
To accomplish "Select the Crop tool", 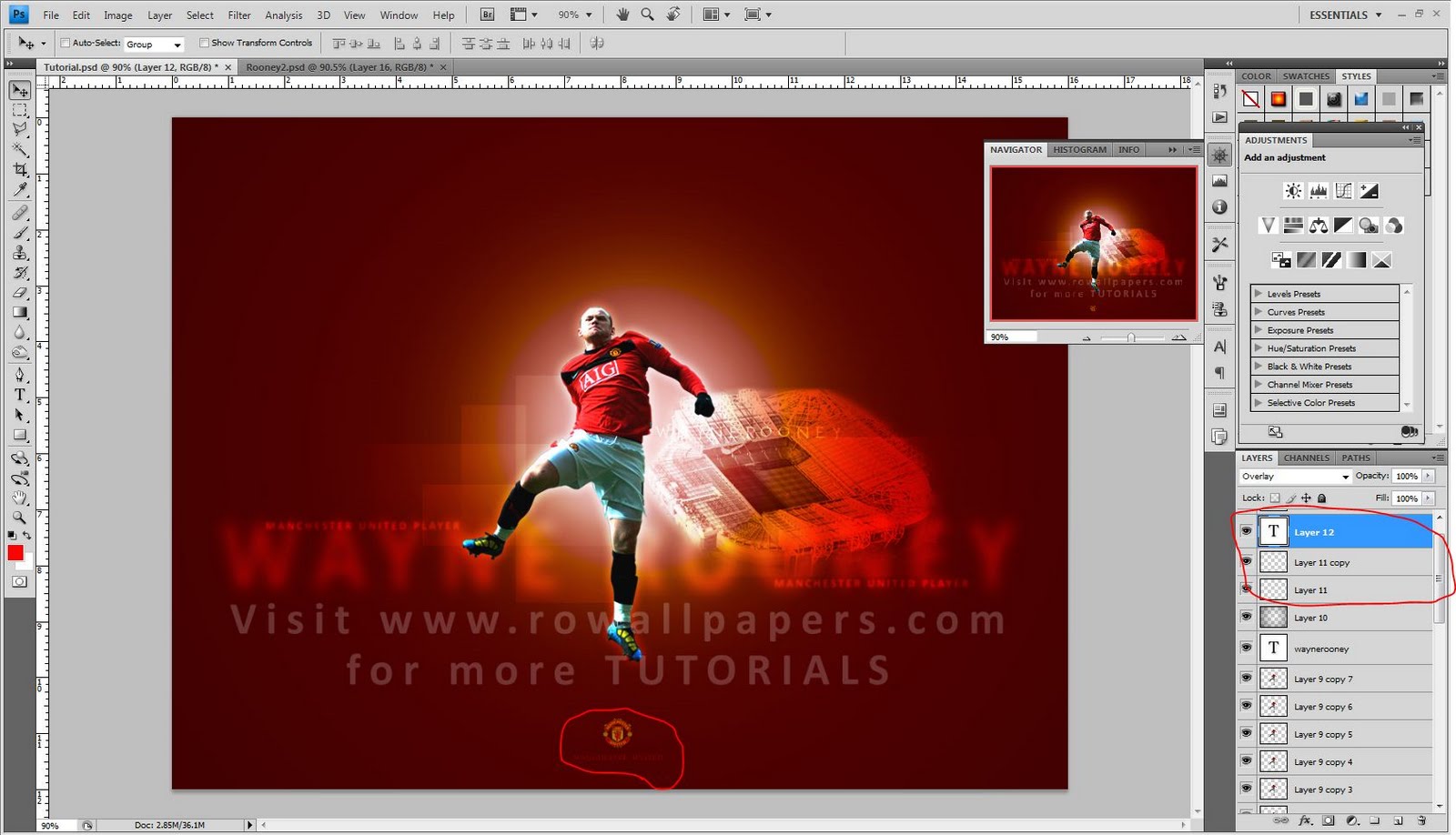I will [x=20, y=170].
